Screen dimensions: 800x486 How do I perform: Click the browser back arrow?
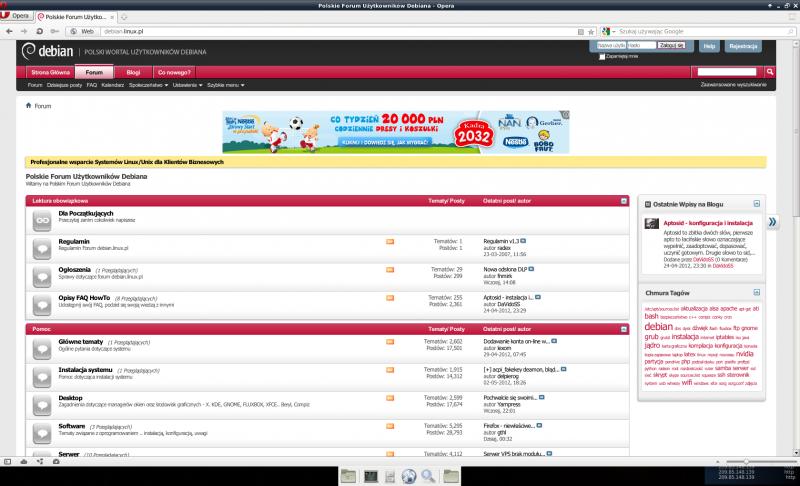[10, 31]
